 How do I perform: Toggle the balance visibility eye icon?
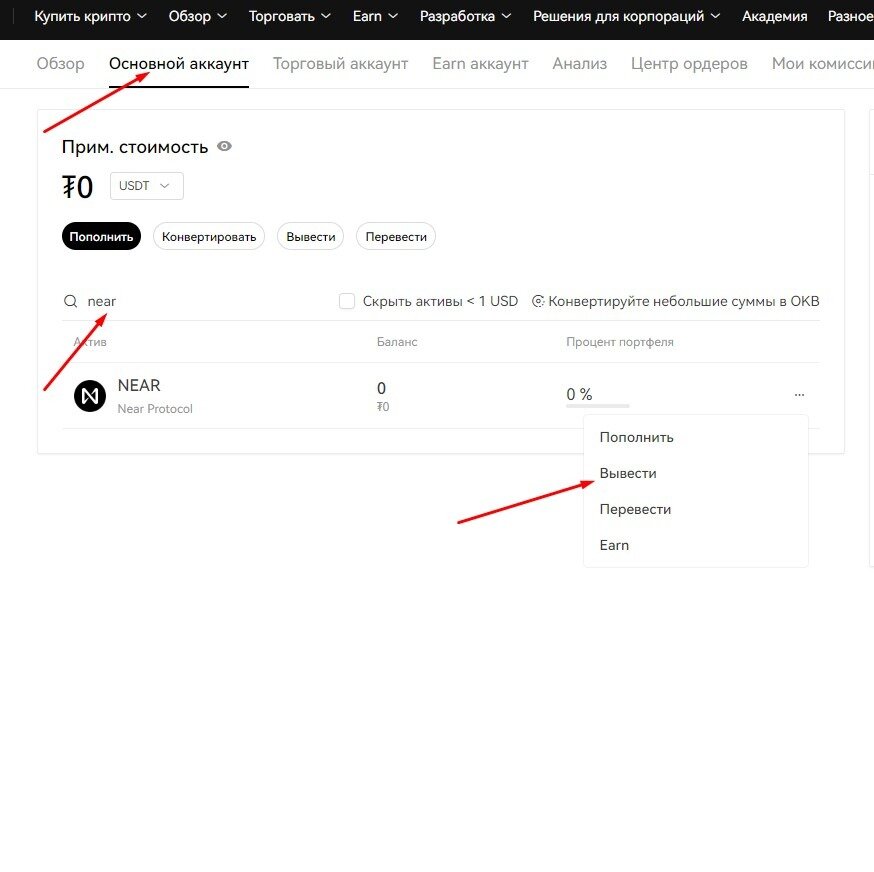point(223,146)
